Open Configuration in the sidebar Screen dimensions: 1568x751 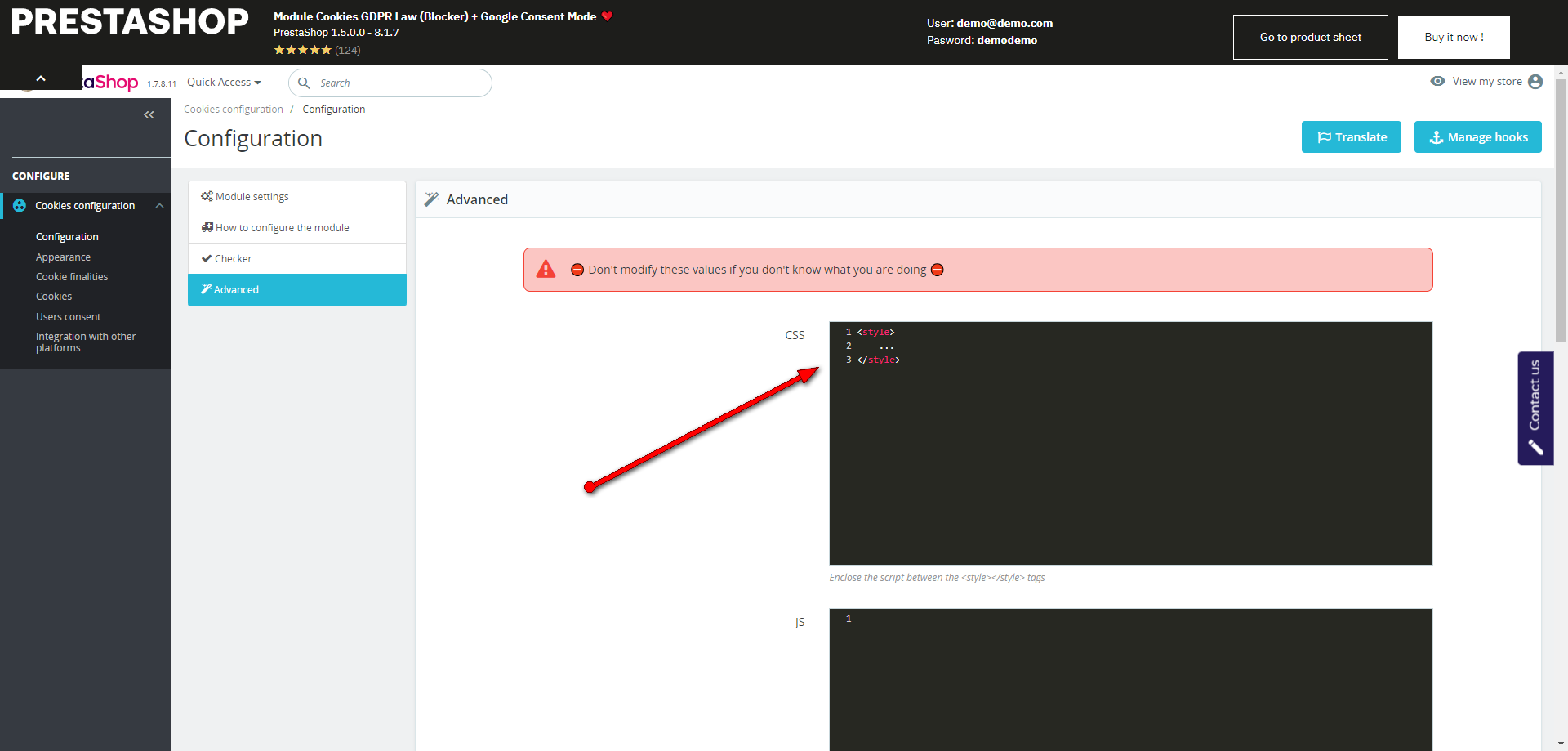[x=67, y=237]
